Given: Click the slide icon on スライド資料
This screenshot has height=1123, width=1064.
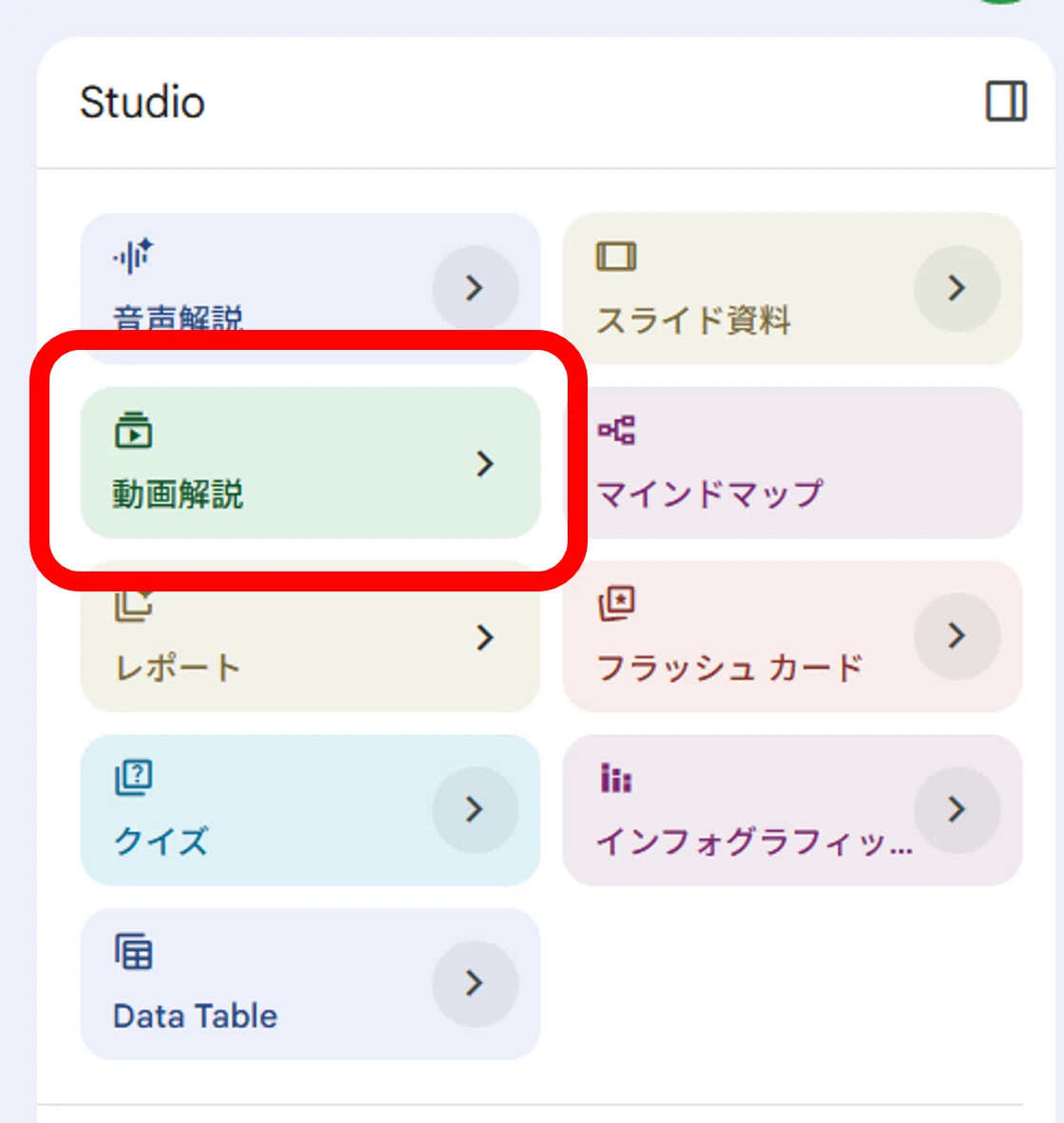Looking at the screenshot, I should coord(616,257).
